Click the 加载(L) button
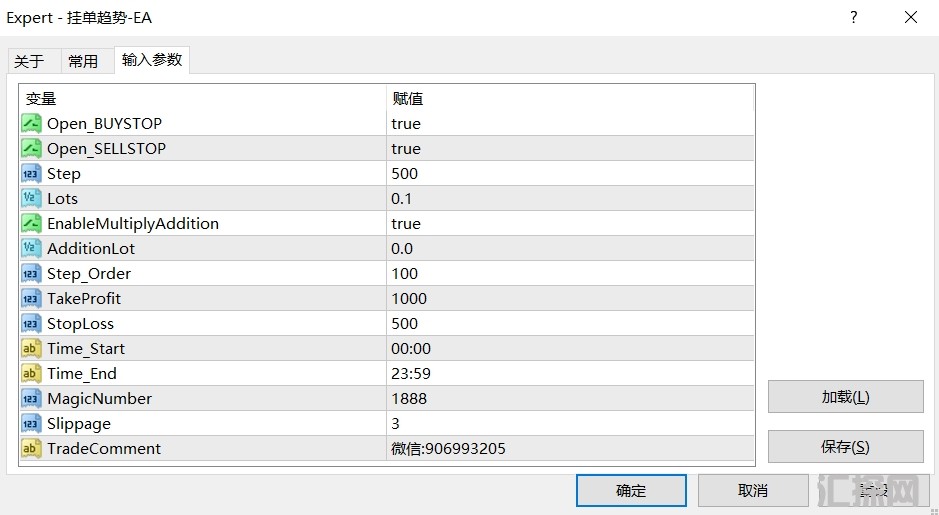The image size is (939, 515). coord(846,396)
